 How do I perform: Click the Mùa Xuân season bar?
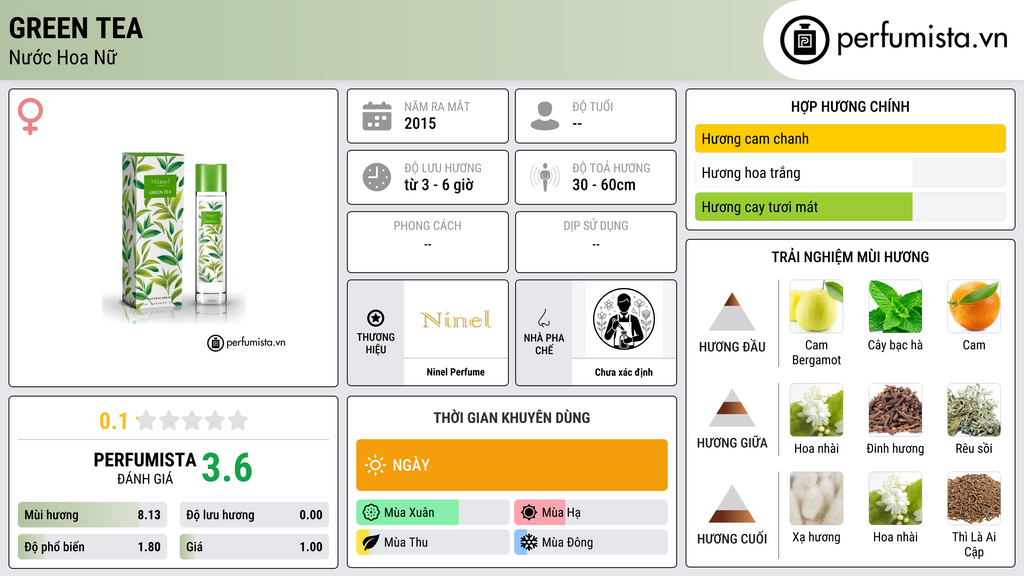433,513
